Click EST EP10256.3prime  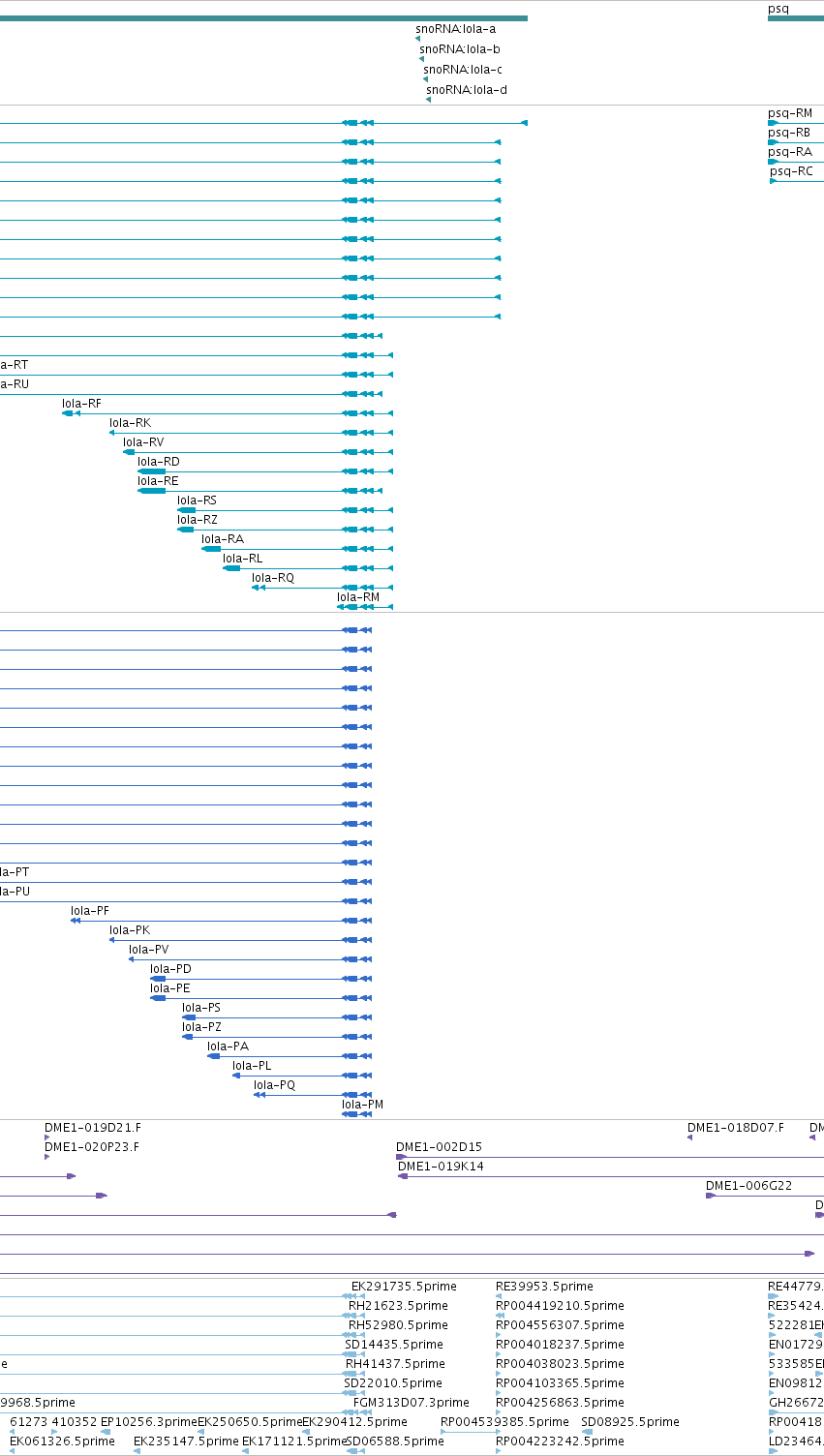pyautogui.click(x=149, y=1422)
